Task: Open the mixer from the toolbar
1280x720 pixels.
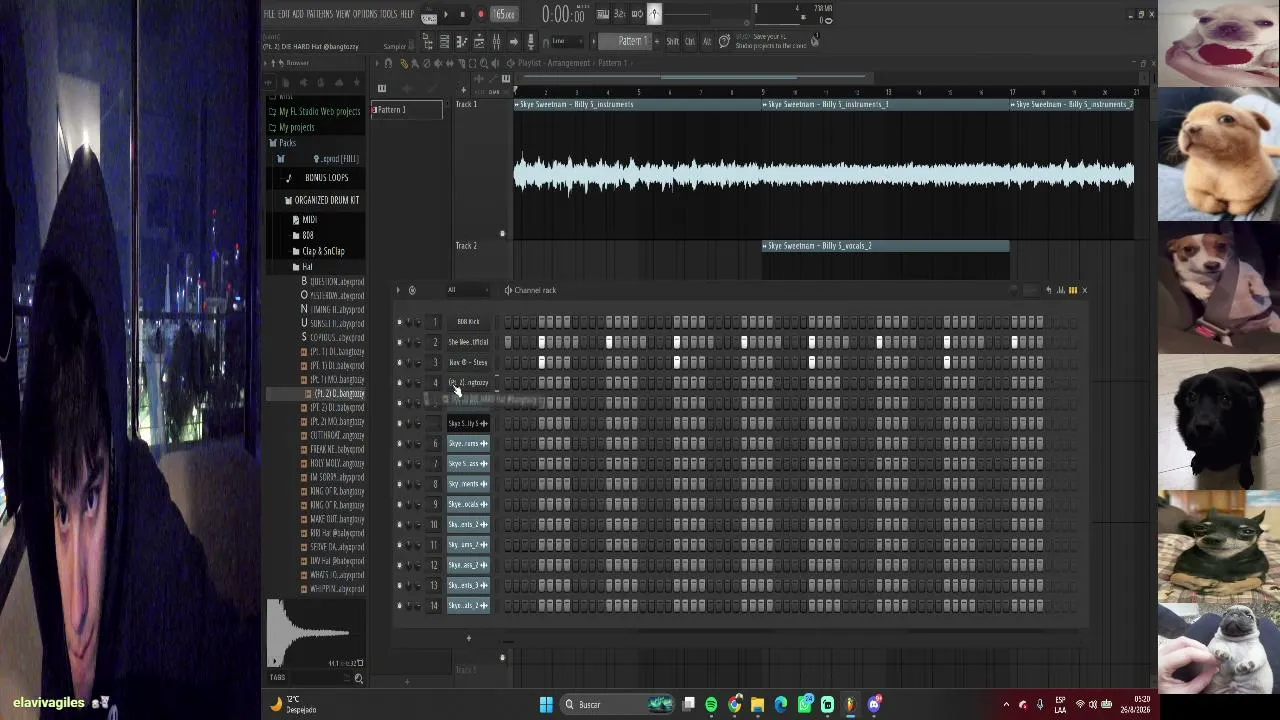Action: pos(496,41)
